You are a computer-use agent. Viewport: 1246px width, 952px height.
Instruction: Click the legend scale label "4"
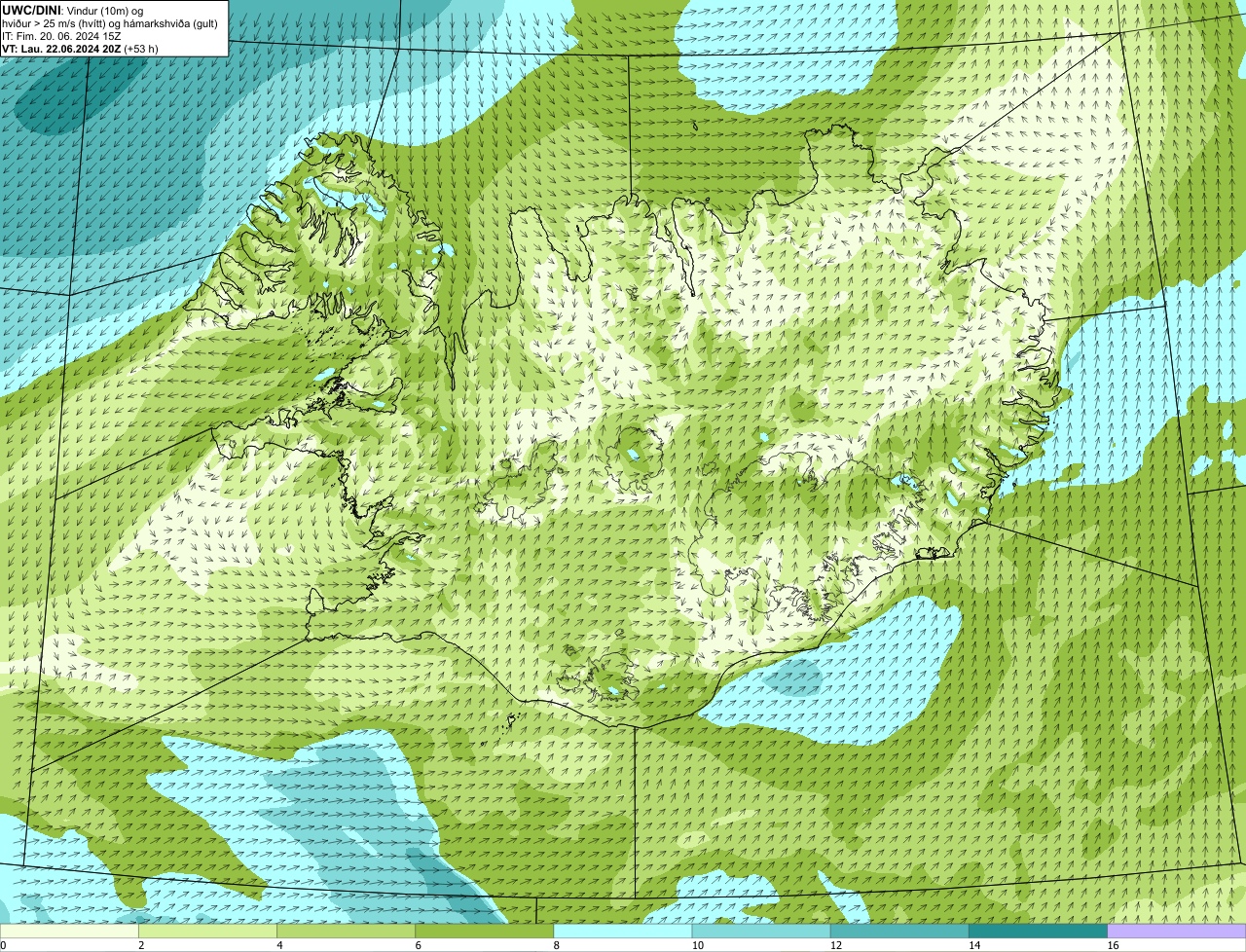coord(279,945)
